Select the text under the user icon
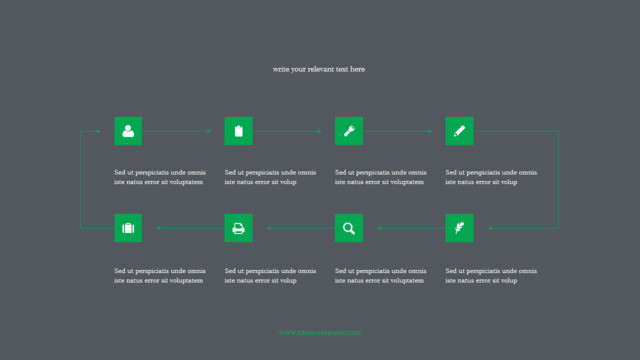 pos(160,177)
